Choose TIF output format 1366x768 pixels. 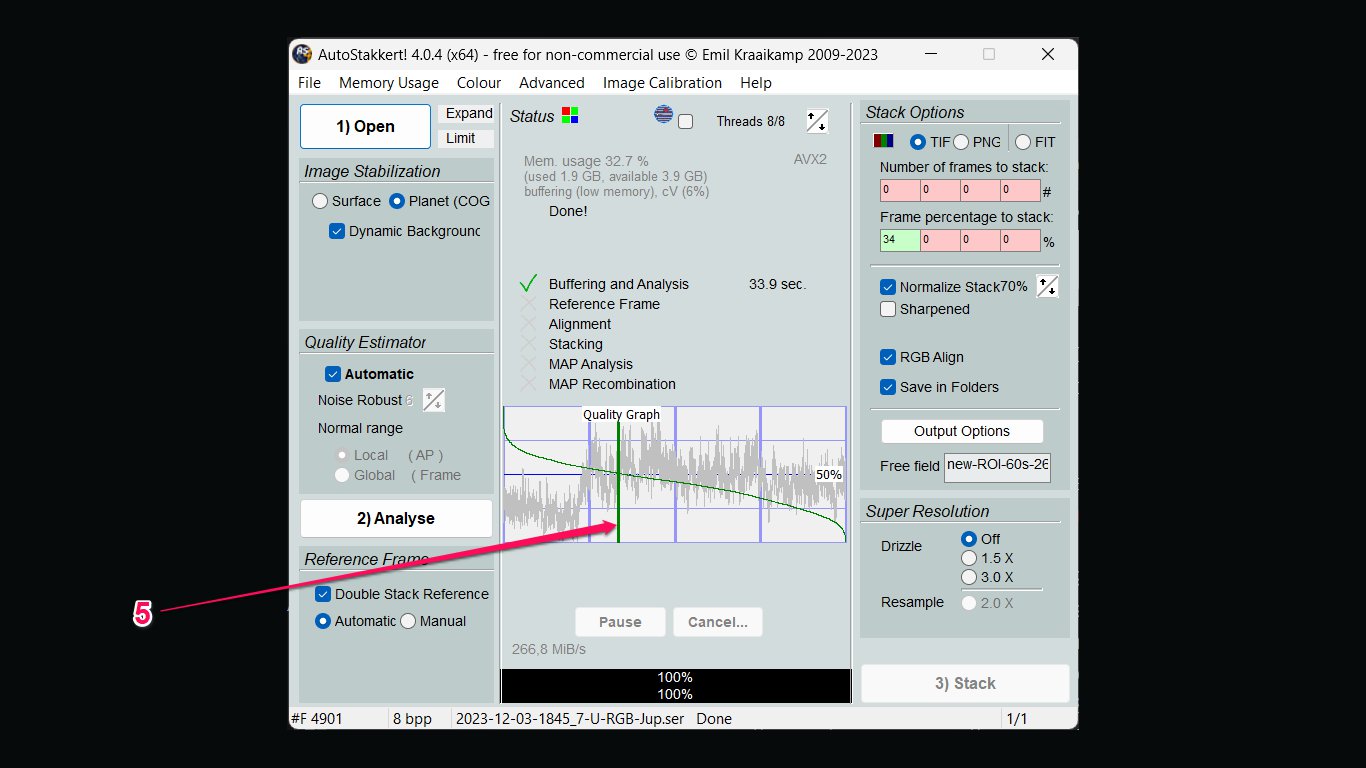coord(918,142)
